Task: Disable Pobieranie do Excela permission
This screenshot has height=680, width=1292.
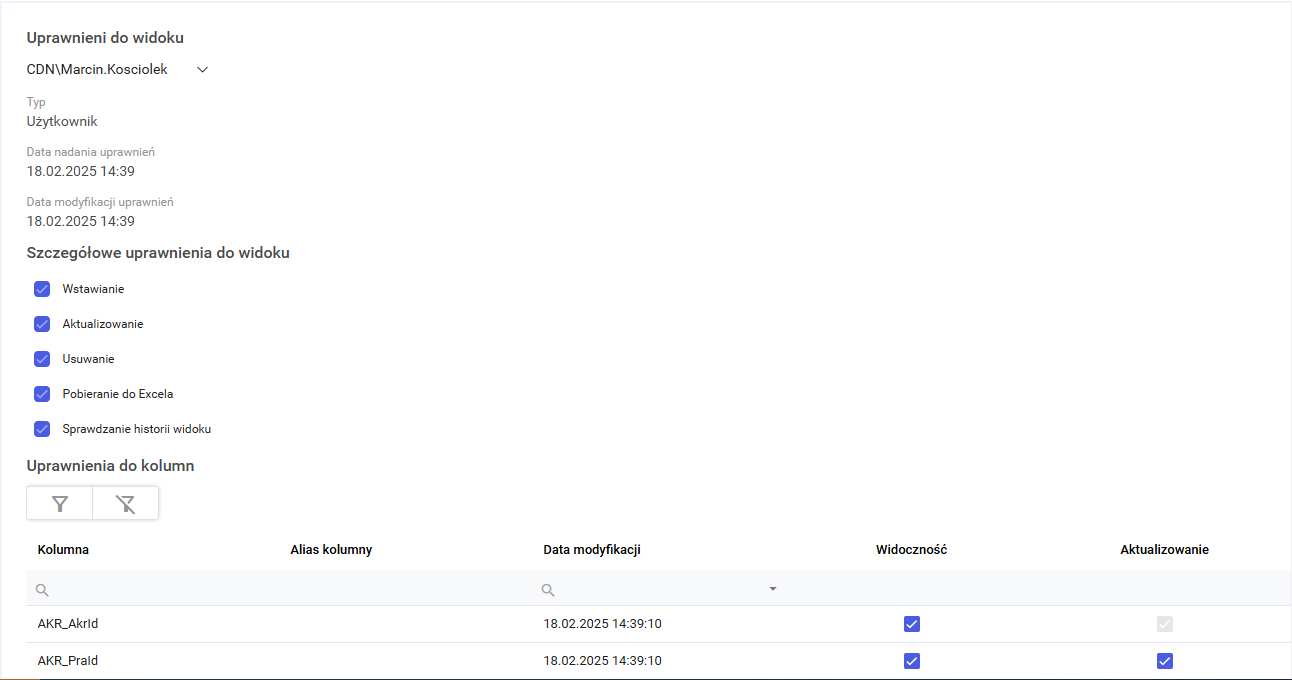Action: click(x=42, y=394)
